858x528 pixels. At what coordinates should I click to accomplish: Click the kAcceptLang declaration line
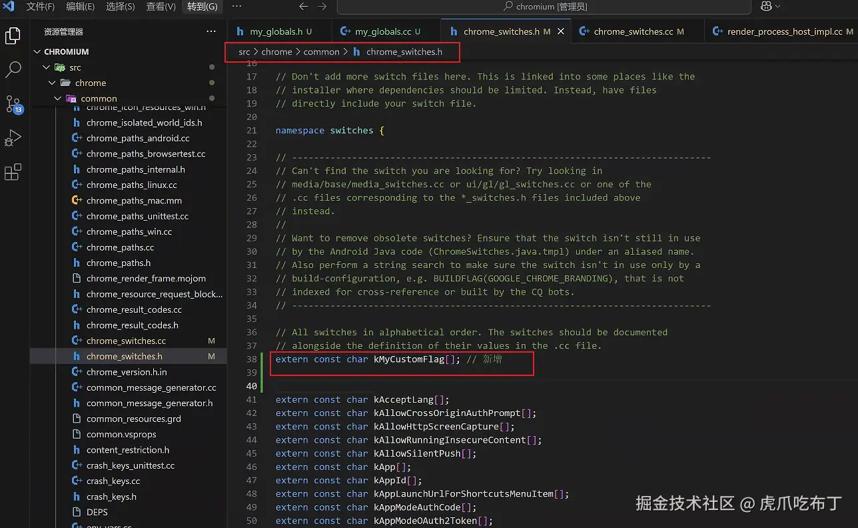362,400
